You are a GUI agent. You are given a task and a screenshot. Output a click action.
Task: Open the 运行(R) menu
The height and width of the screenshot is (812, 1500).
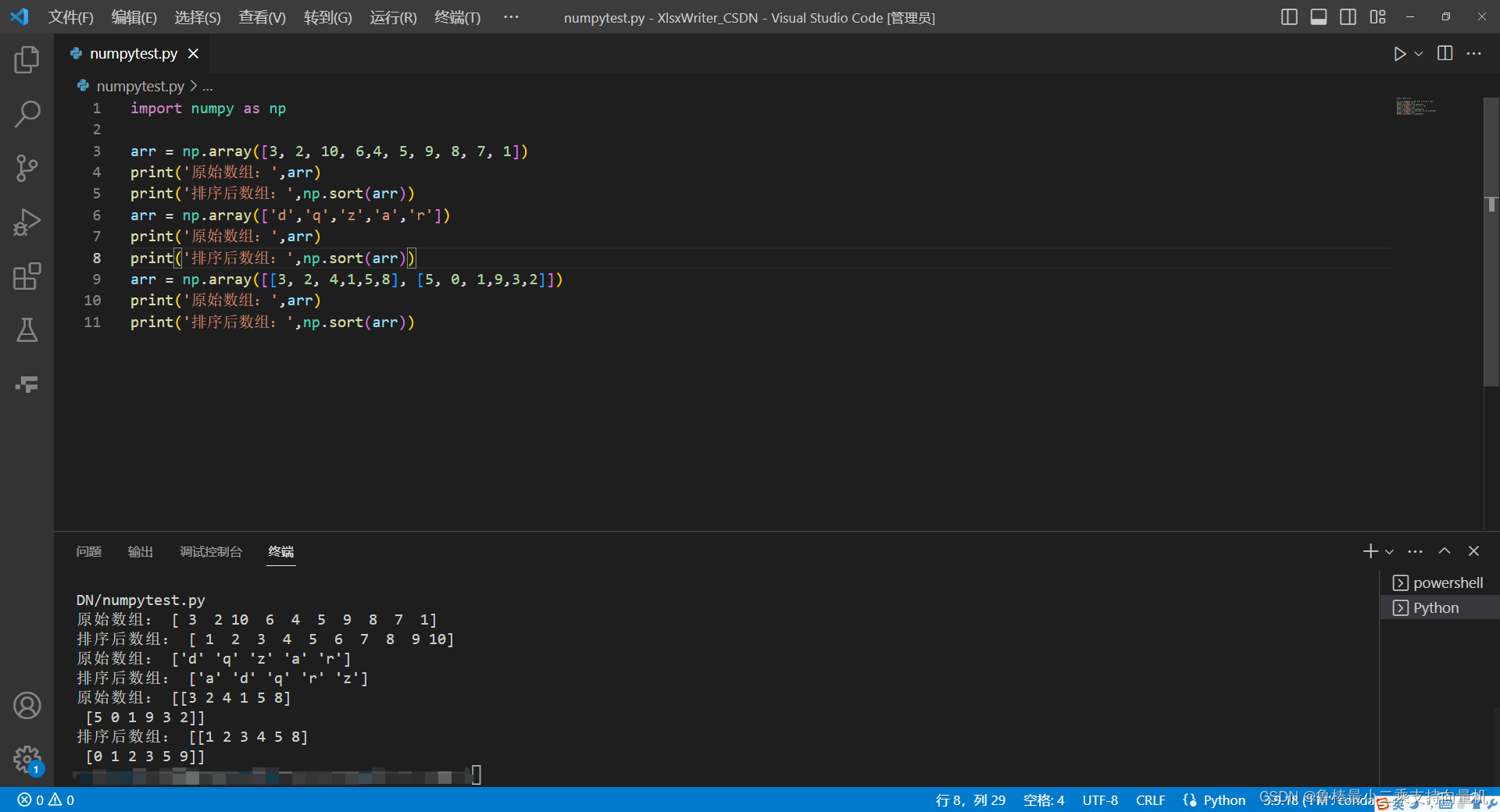[394, 17]
